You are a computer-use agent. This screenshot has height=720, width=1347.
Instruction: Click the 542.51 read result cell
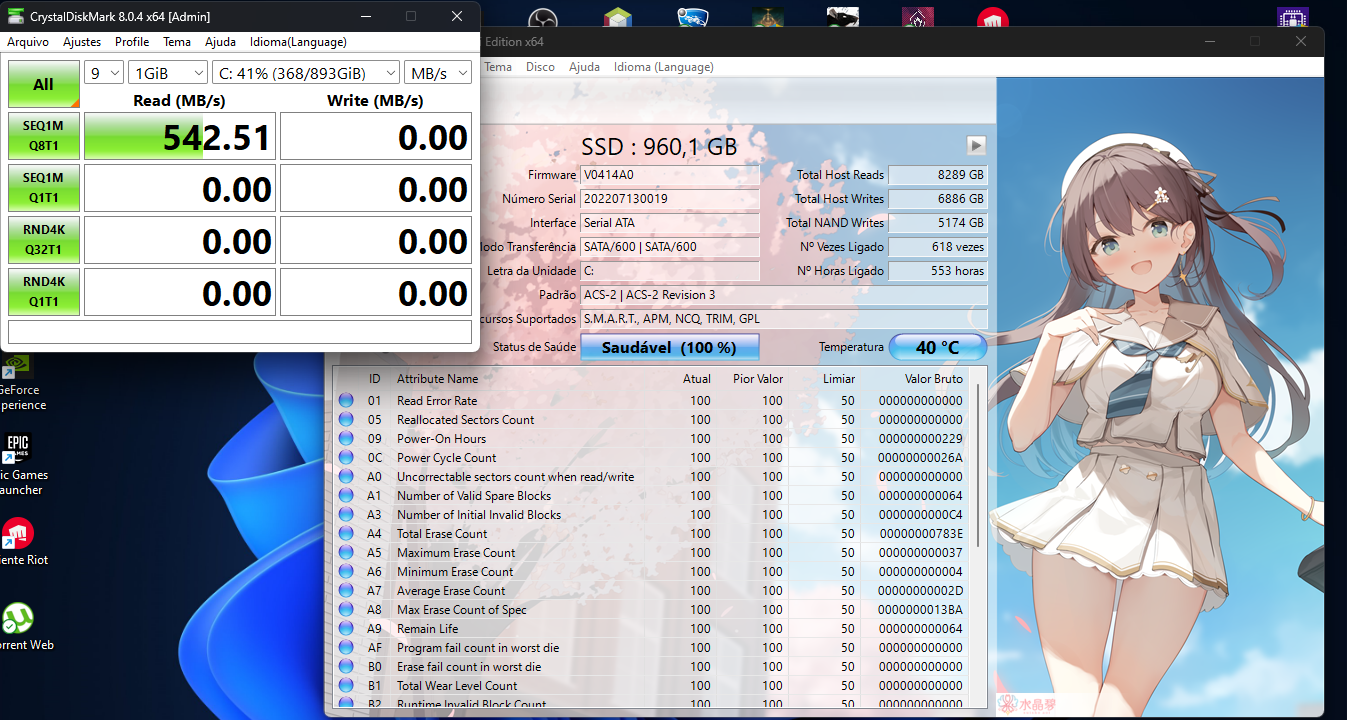[180, 136]
